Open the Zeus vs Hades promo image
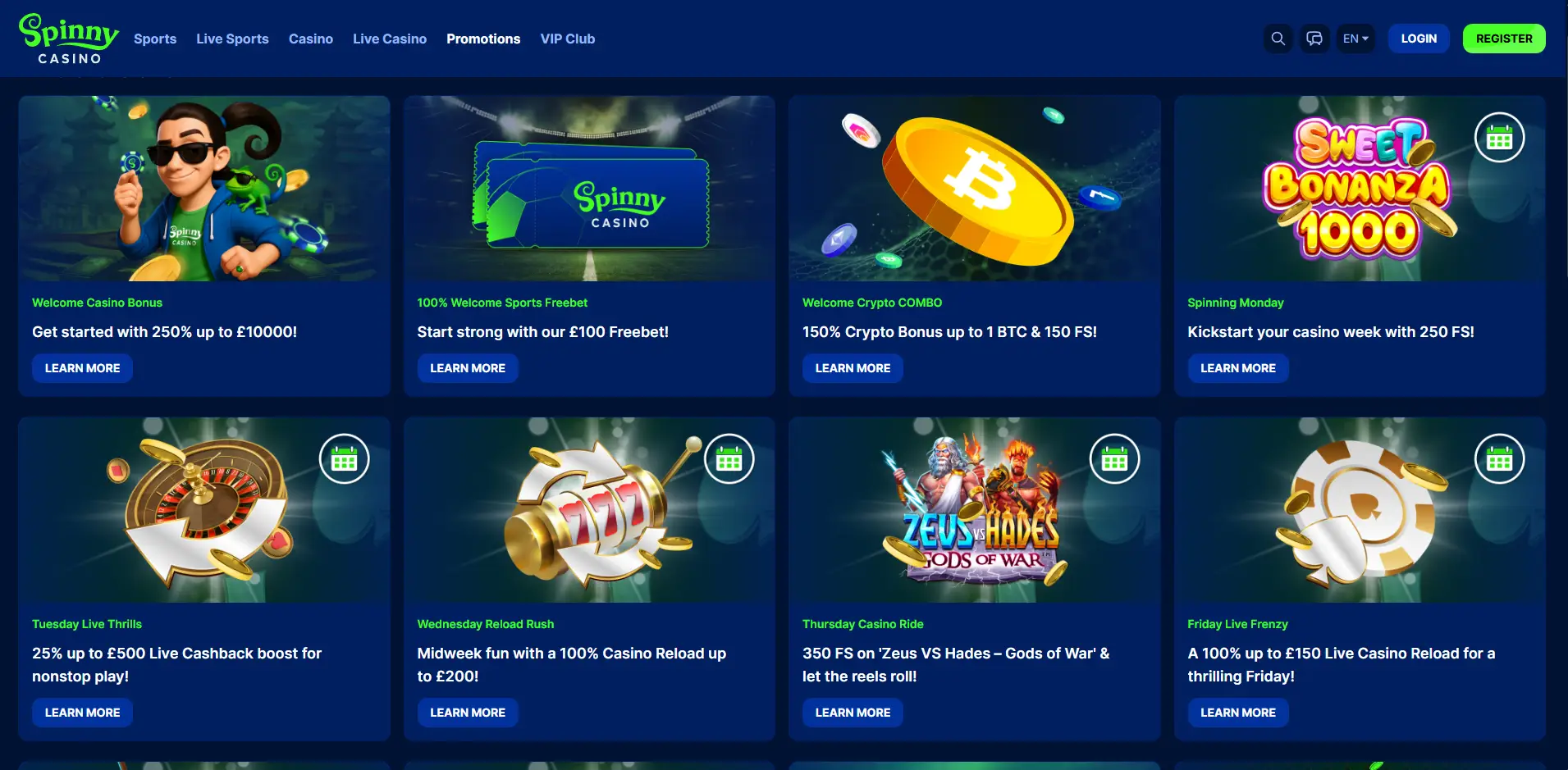Screen dimensions: 1568x770 pos(975,510)
